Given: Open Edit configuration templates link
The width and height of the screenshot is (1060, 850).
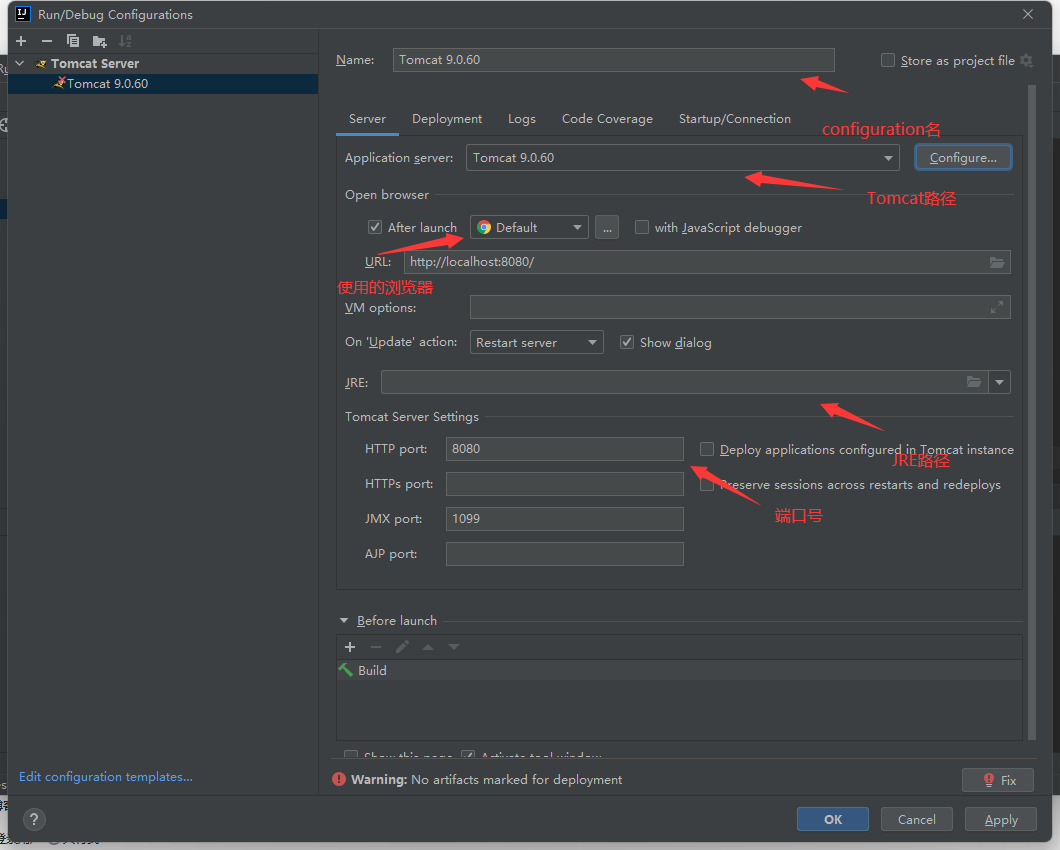Looking at the screenshot, I should point(106,777).
